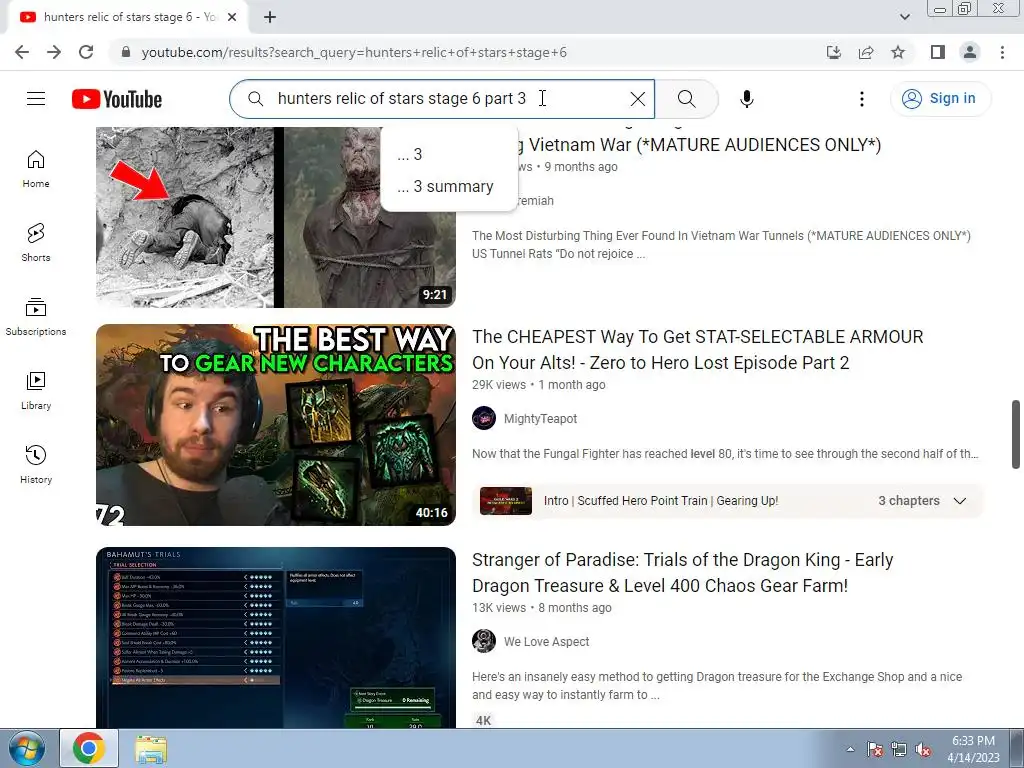The image size is (1024, 768).
Task: Open the YouTube hamburger guide menu
Action: pos(36,99)
